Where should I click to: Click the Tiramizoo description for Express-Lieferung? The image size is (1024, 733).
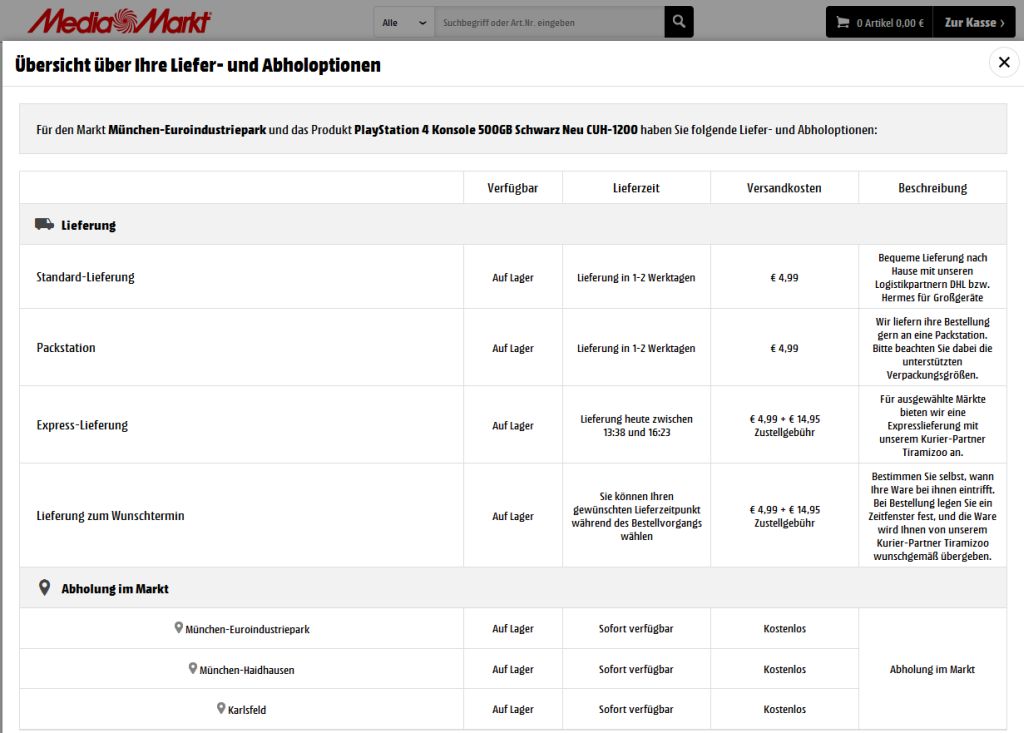pos(933,425)
